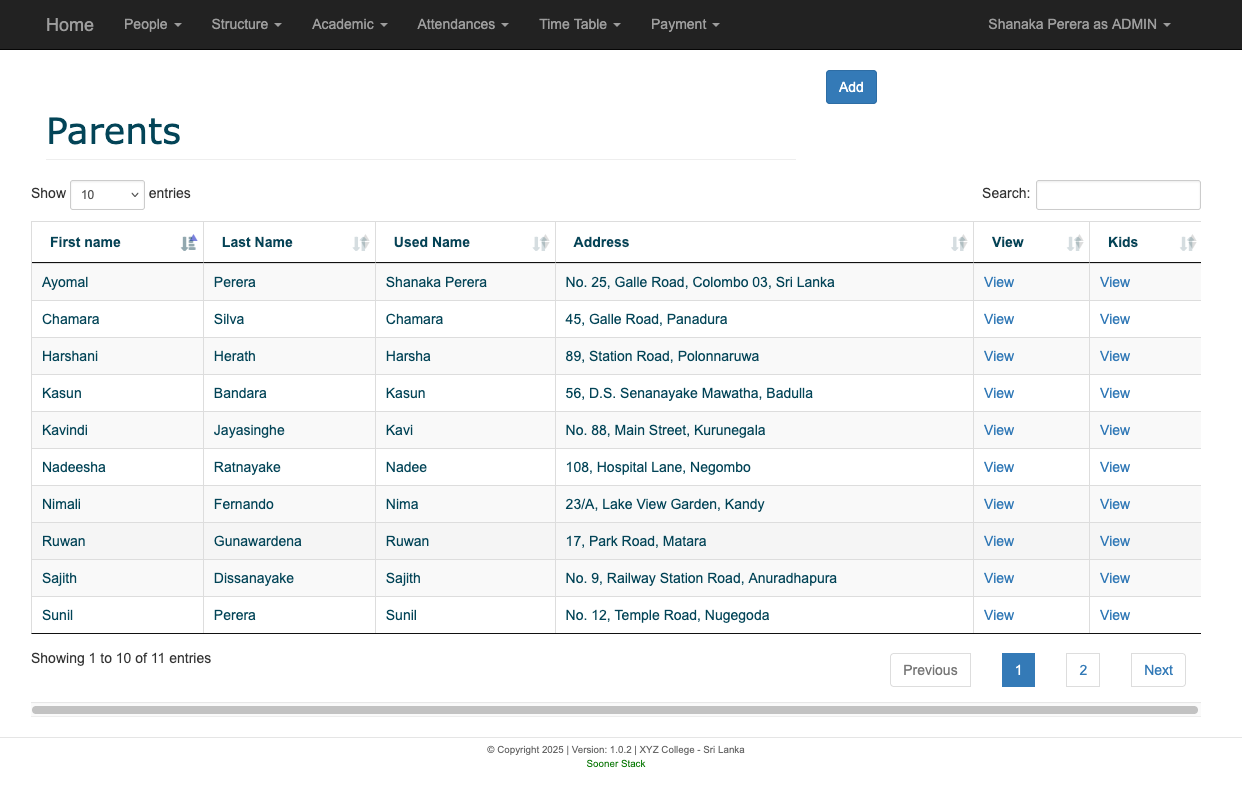
Task: Go to pagination page 2
Action: click(x=1082, y=670)
